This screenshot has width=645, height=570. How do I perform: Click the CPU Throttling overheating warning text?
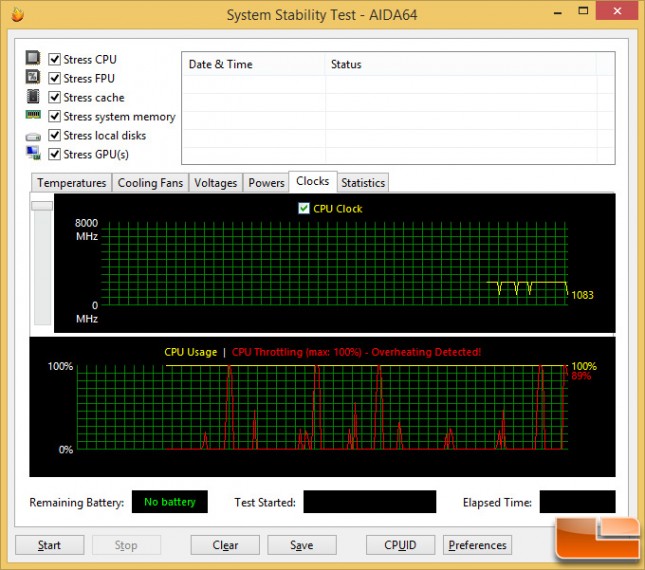[356, 352]
